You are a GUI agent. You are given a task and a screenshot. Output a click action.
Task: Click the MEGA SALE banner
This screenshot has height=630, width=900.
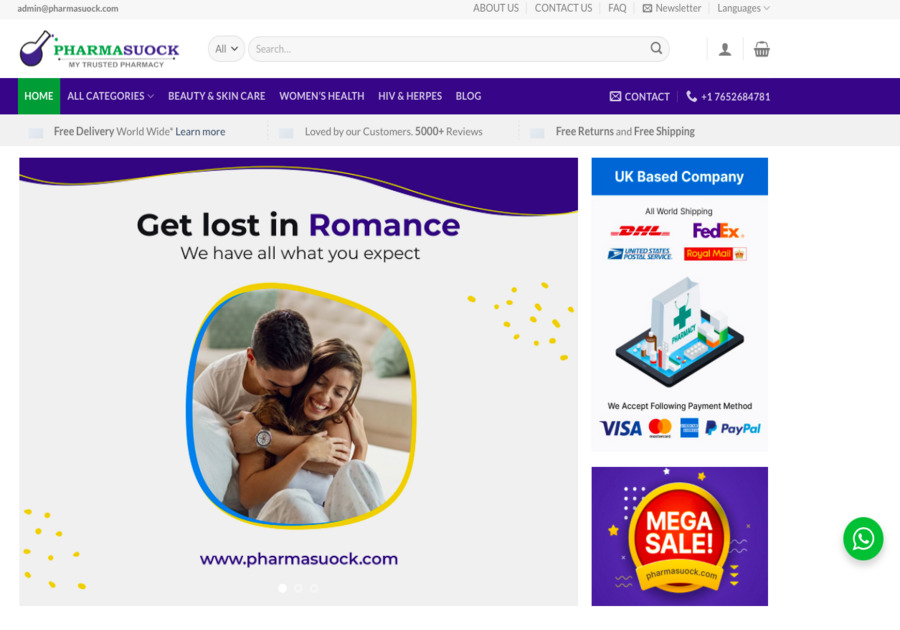680,536
